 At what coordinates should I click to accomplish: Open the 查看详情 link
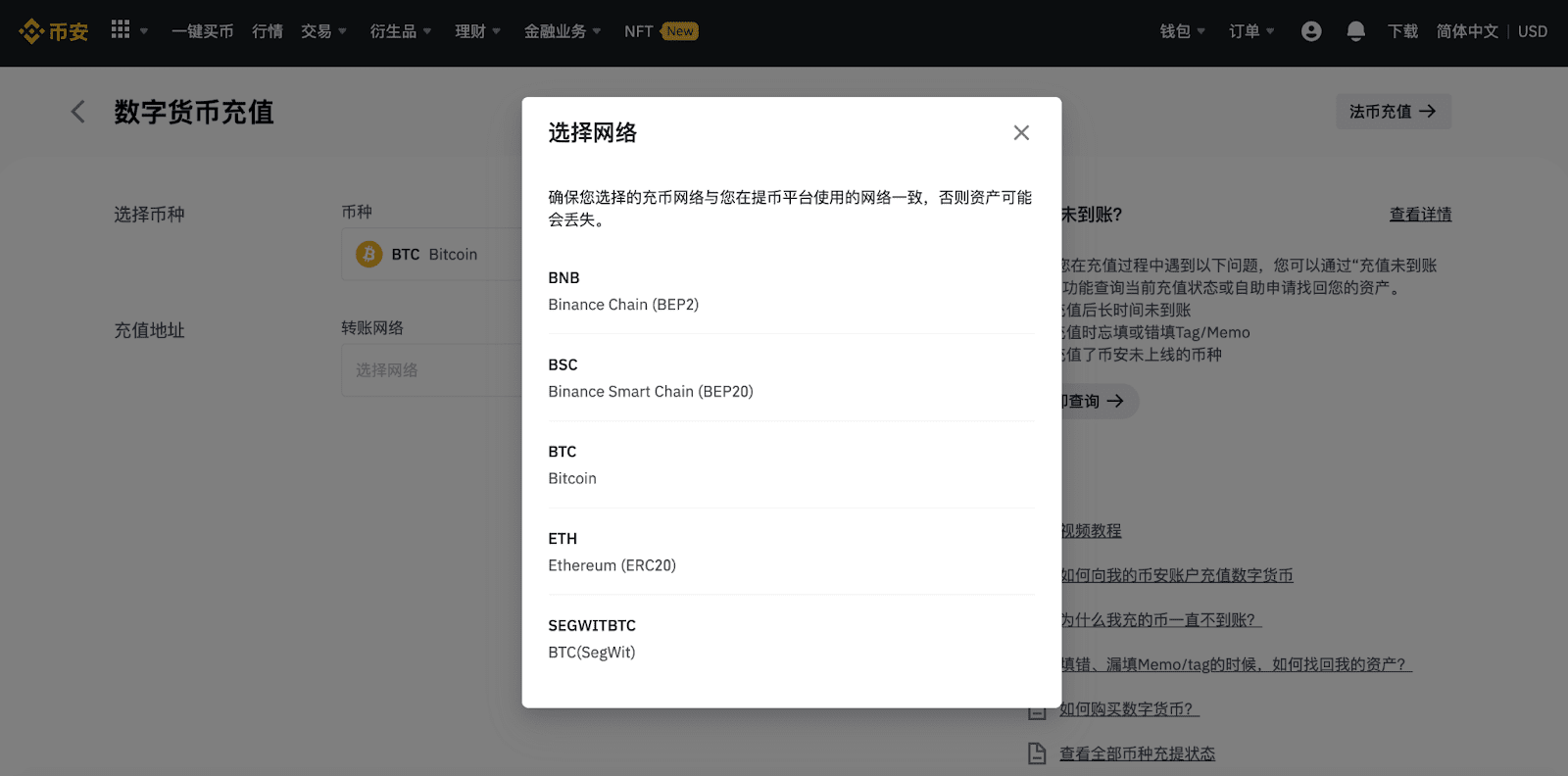point(1421,214)
